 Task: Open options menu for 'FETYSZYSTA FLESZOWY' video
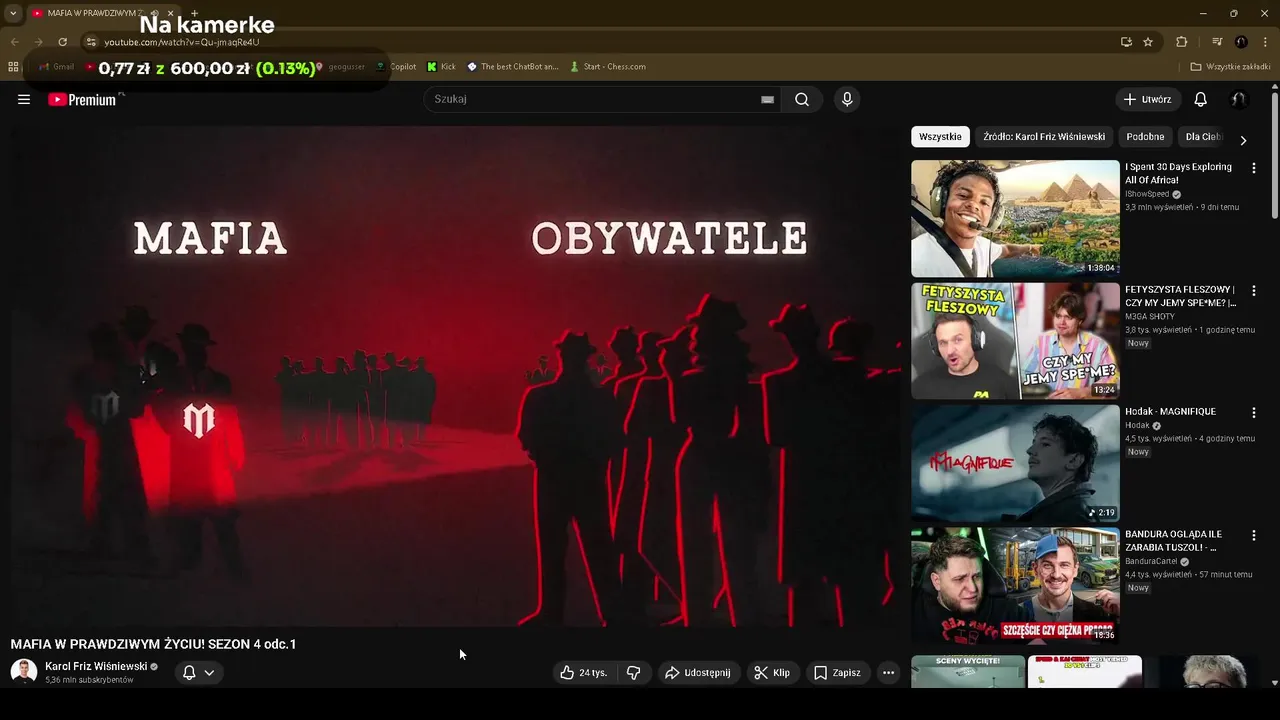1253,291
